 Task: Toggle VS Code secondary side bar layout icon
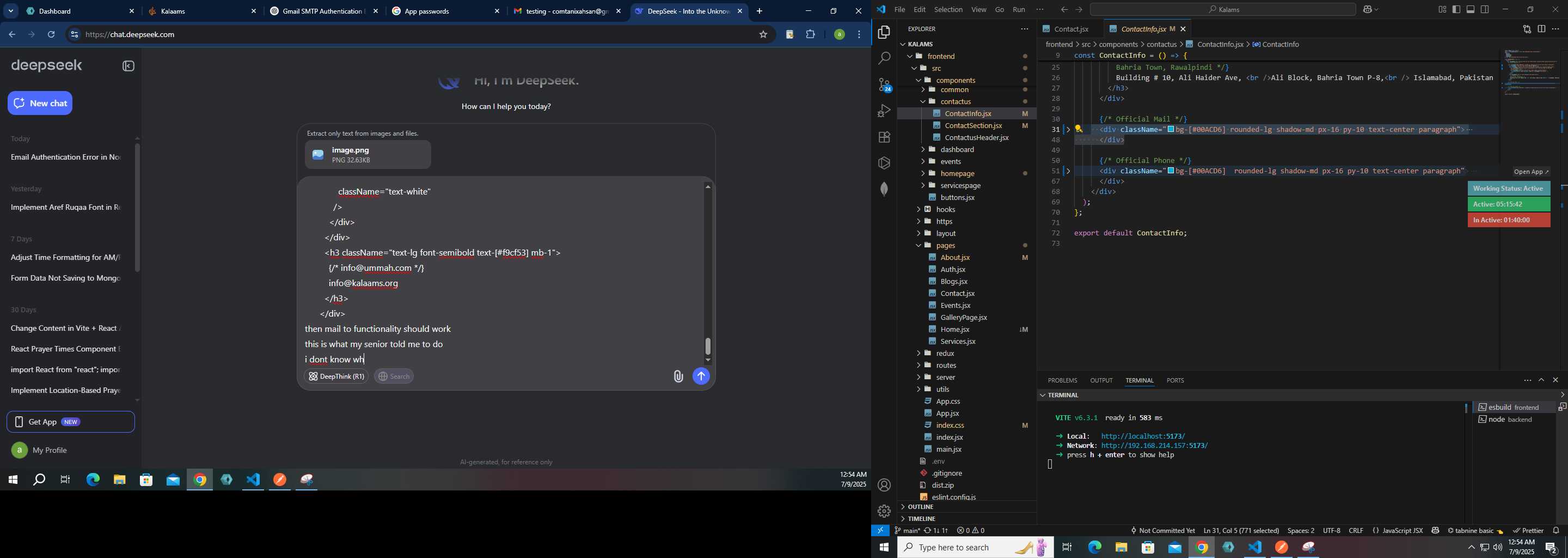pos(1485,10)
